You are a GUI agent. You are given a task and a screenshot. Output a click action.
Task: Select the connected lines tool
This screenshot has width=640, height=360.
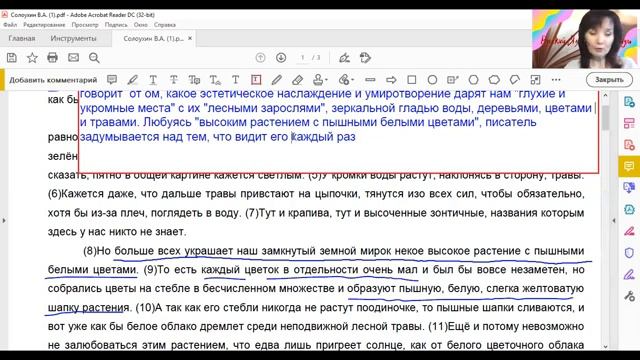515,80
